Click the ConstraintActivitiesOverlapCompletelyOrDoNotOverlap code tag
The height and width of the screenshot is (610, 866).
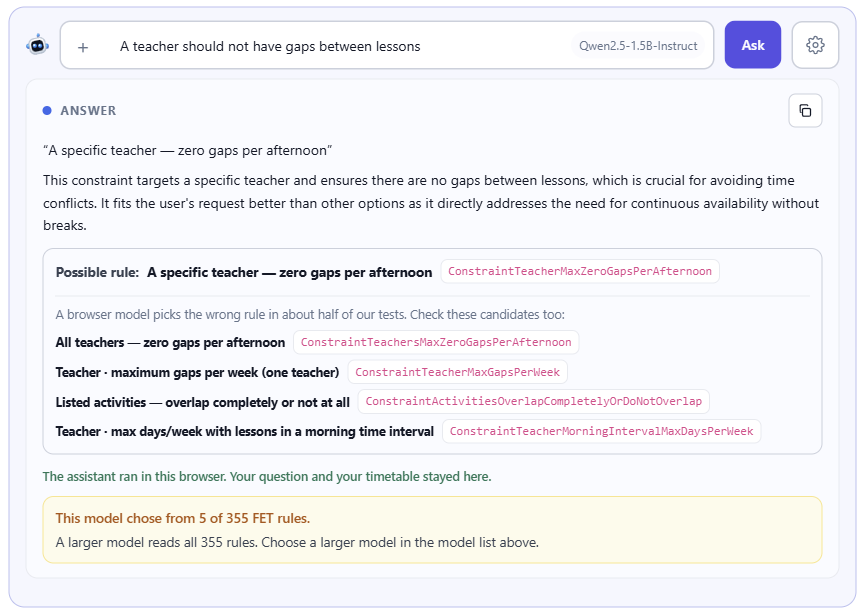click(534, 401)
